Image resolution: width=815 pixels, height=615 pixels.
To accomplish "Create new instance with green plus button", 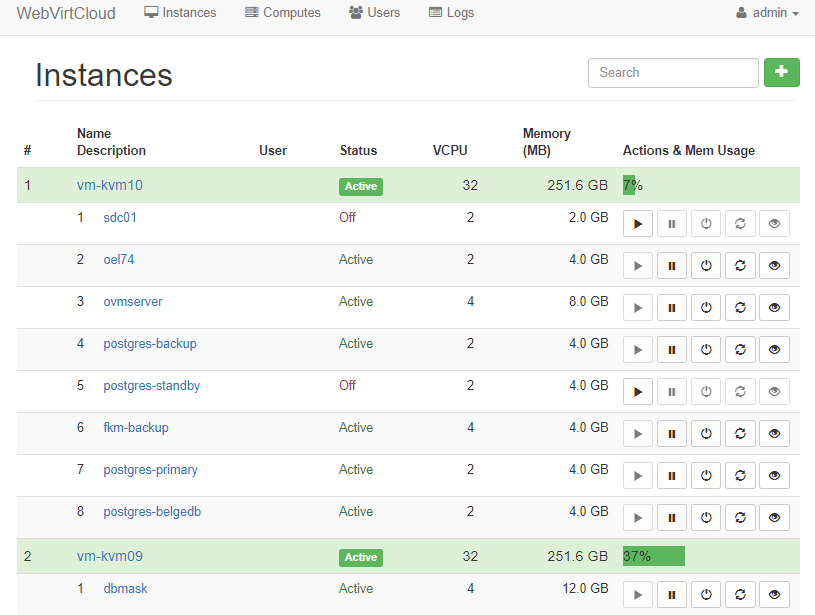I will click(781, 72).
